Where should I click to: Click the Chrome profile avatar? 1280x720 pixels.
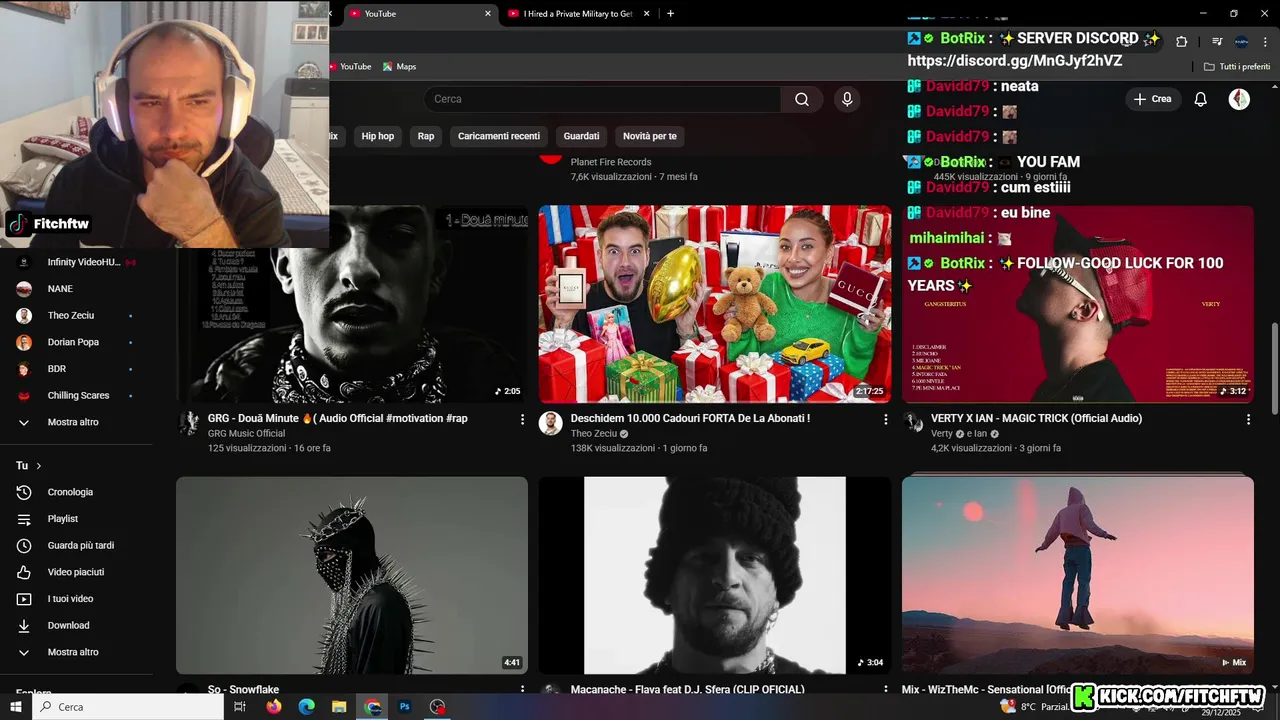[x=1241, y=42]
